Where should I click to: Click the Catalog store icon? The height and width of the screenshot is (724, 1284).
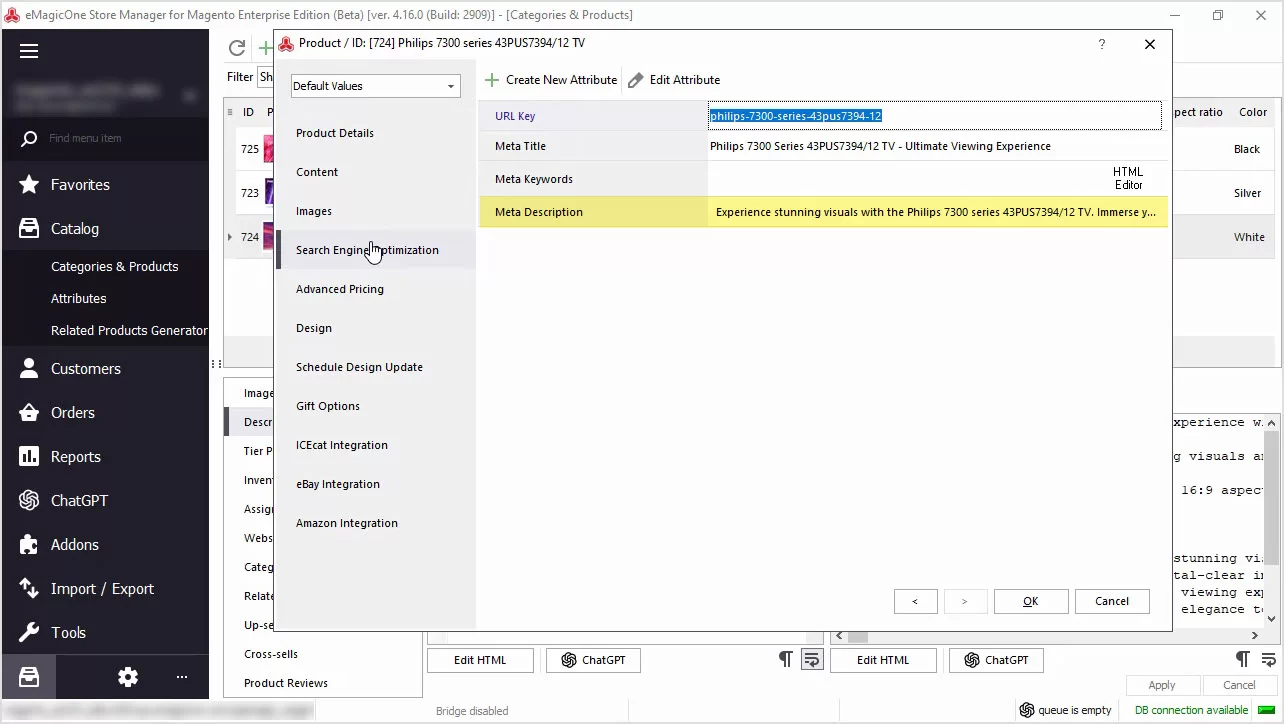29,228
